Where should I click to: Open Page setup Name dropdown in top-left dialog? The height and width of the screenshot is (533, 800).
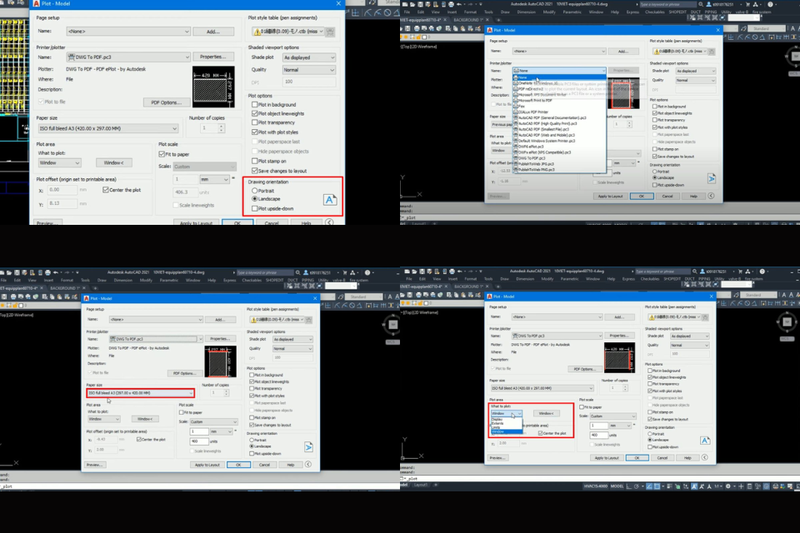coord(128,32)
